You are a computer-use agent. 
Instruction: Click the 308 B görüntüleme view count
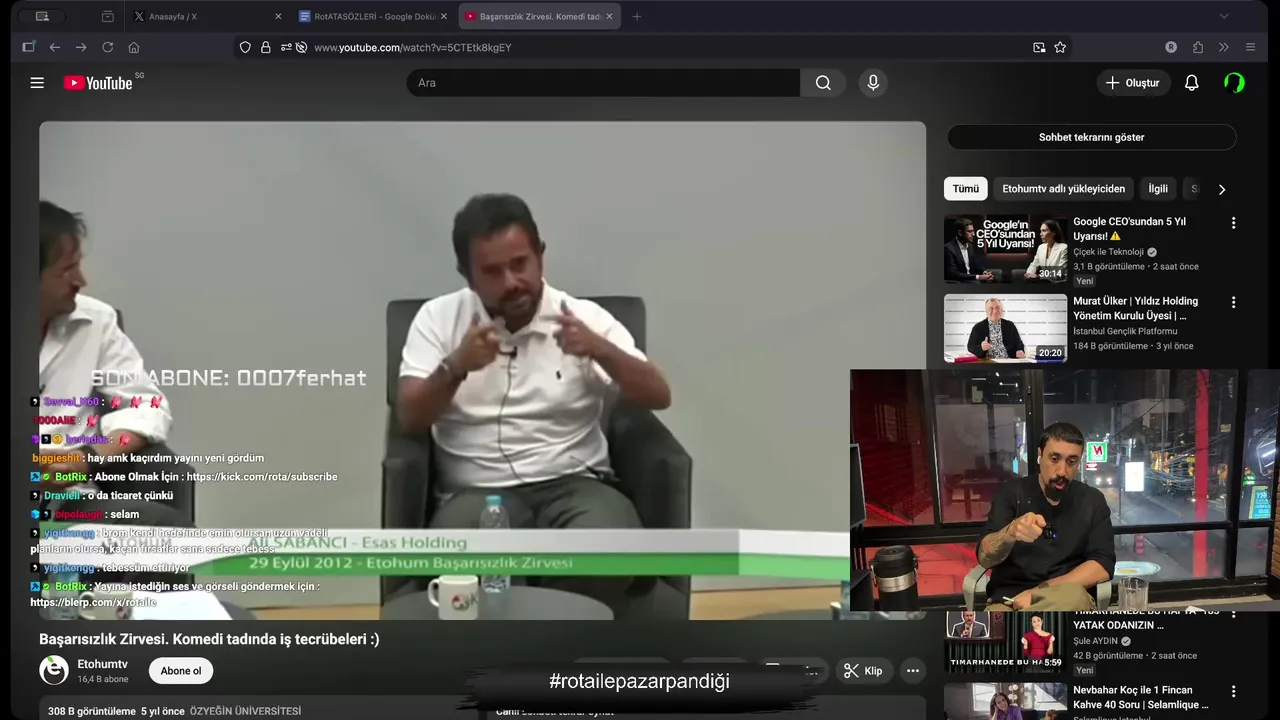92,711
